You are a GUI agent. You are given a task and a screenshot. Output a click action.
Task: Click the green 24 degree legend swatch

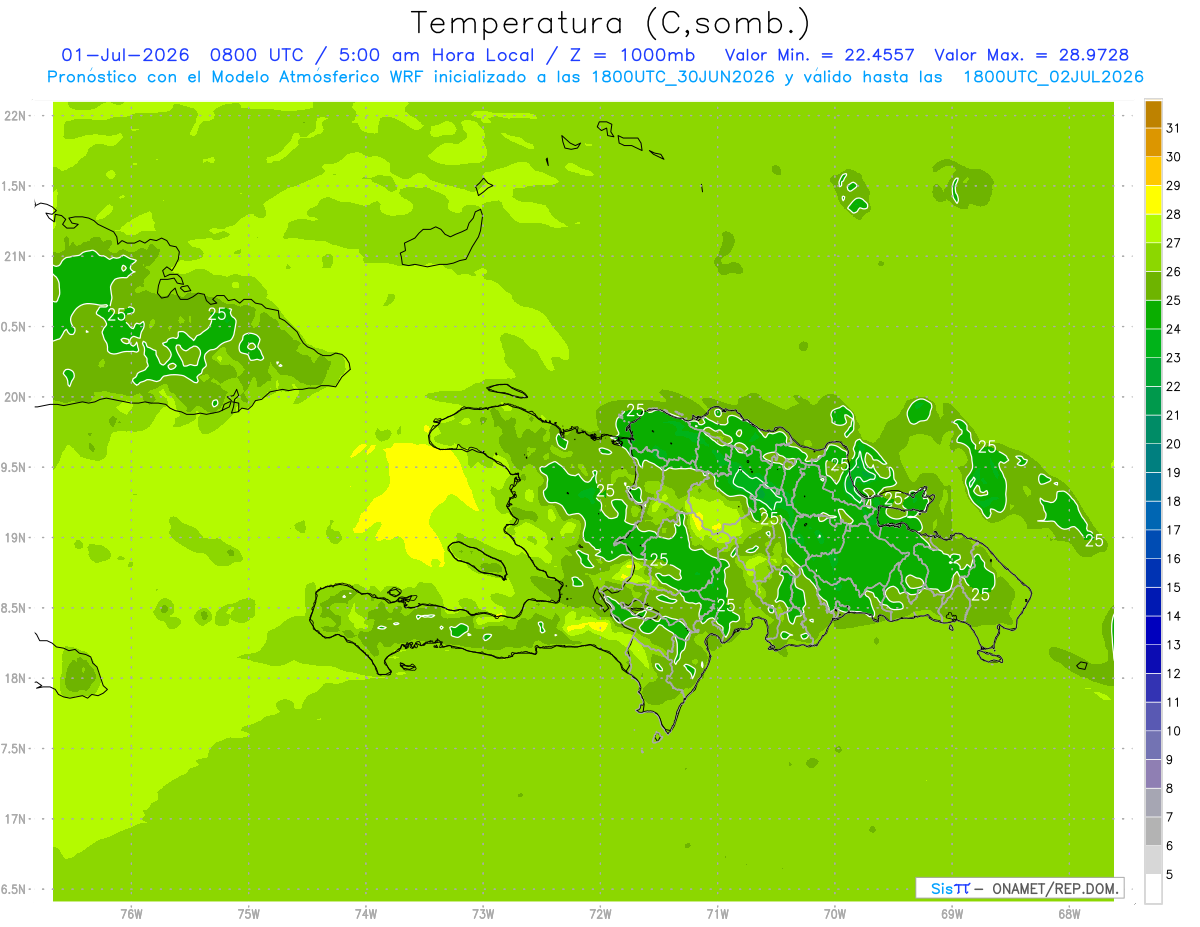pyautogui.click(x=1153, y=315)
